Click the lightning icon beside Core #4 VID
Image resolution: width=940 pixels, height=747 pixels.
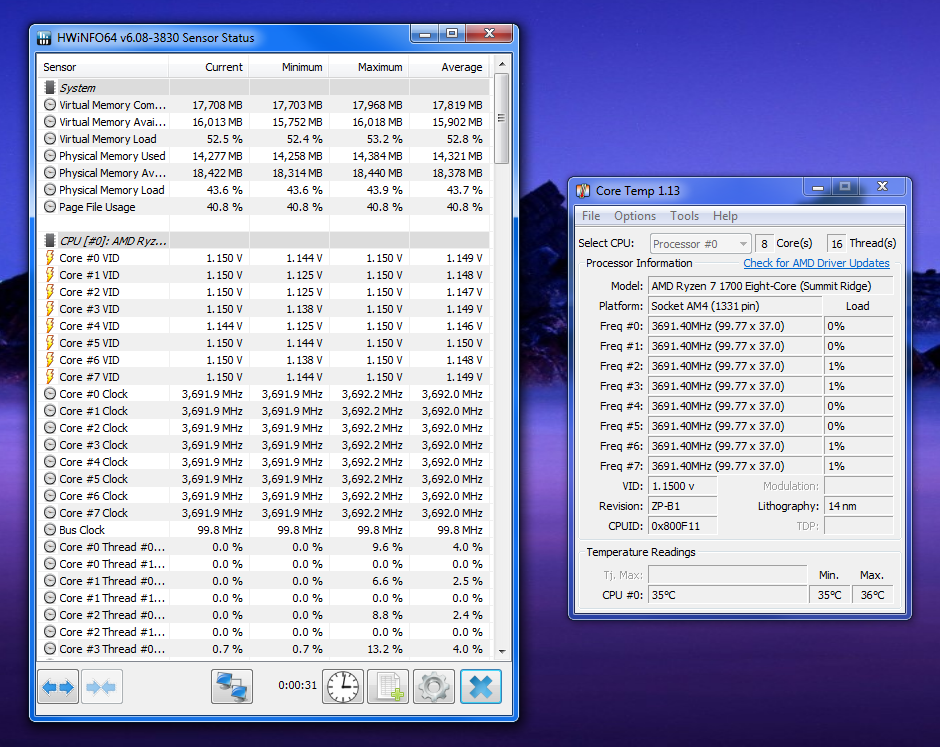(x=50, y=326)
